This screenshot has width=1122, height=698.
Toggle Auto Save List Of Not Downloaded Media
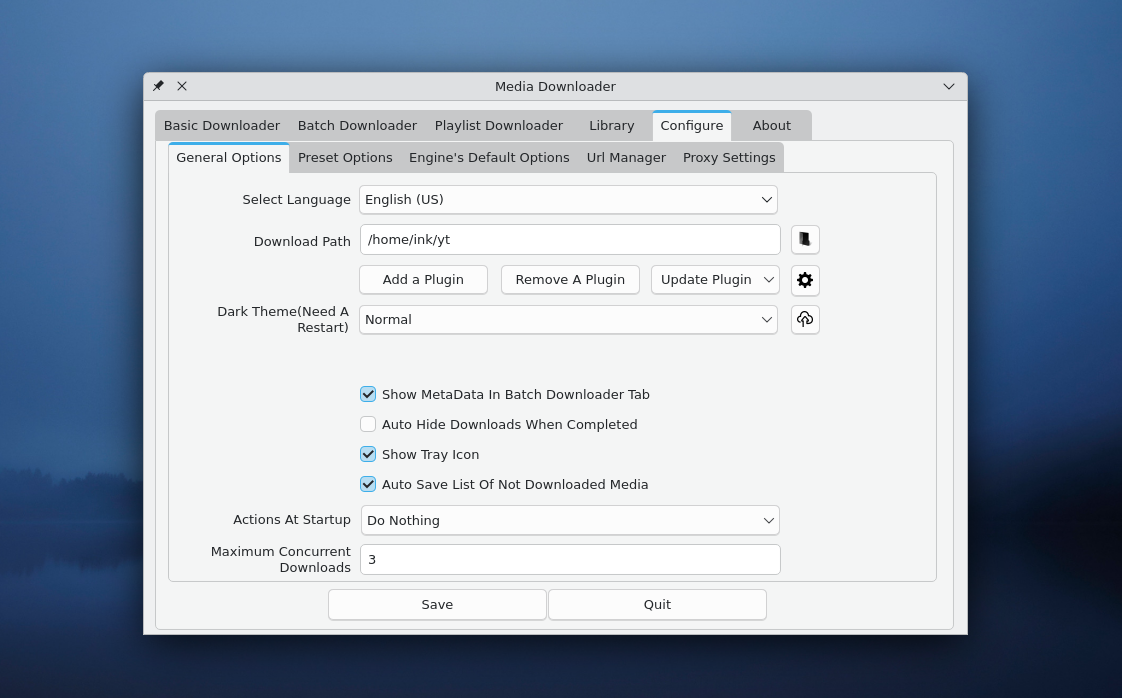[x=368, y=484]
